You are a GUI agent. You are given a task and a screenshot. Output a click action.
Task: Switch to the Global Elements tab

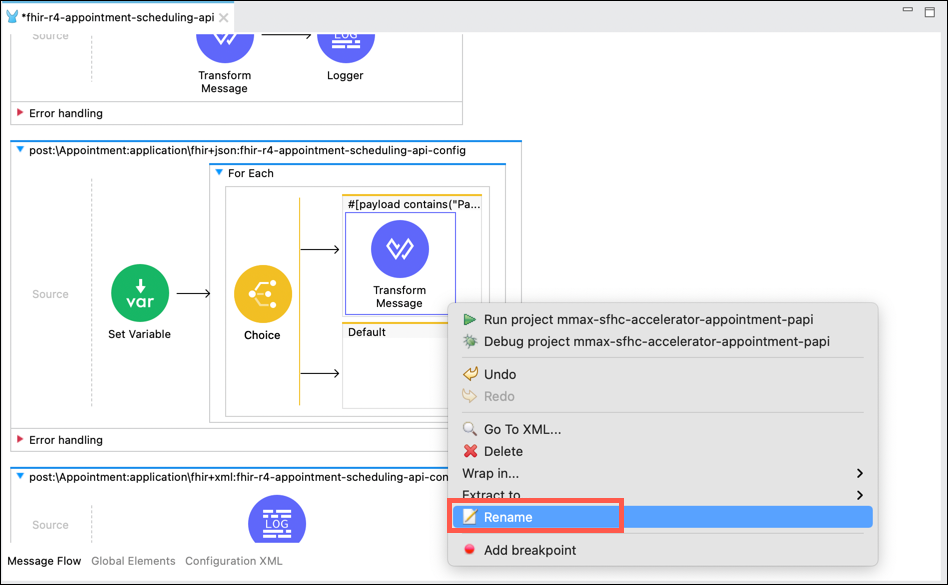[133, 561]
